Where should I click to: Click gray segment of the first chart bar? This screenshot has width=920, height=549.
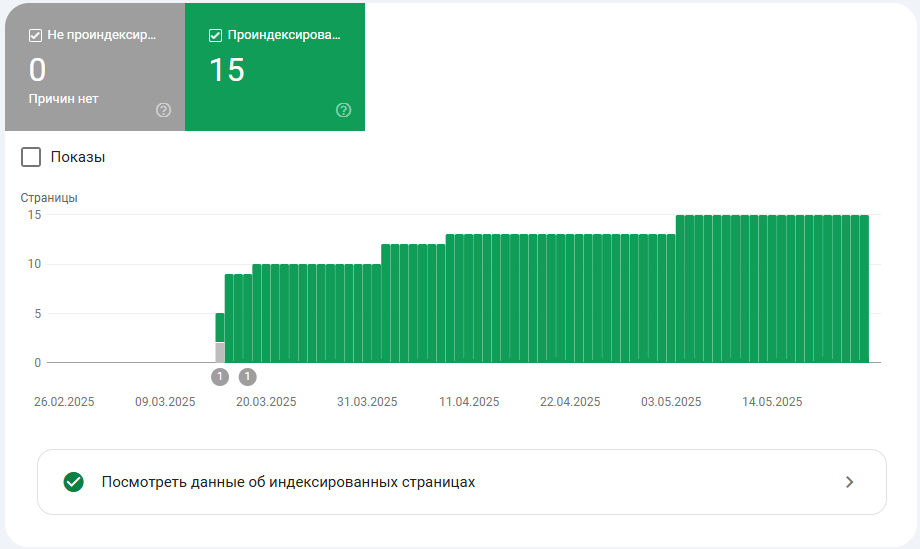(220, 352)
